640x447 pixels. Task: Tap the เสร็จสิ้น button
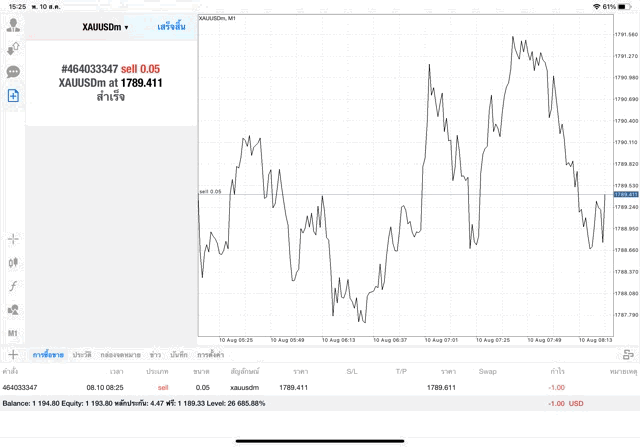173,27
